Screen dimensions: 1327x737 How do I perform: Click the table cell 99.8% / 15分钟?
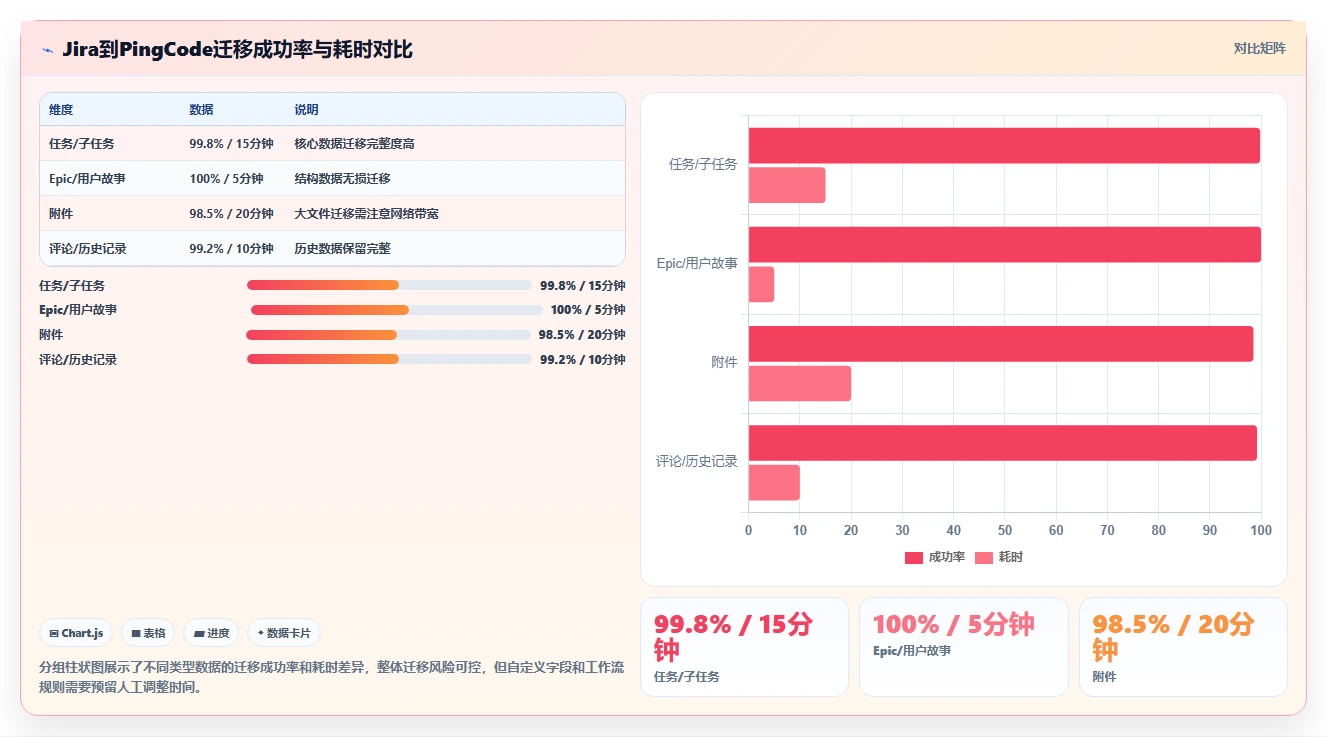coord(231,144)
